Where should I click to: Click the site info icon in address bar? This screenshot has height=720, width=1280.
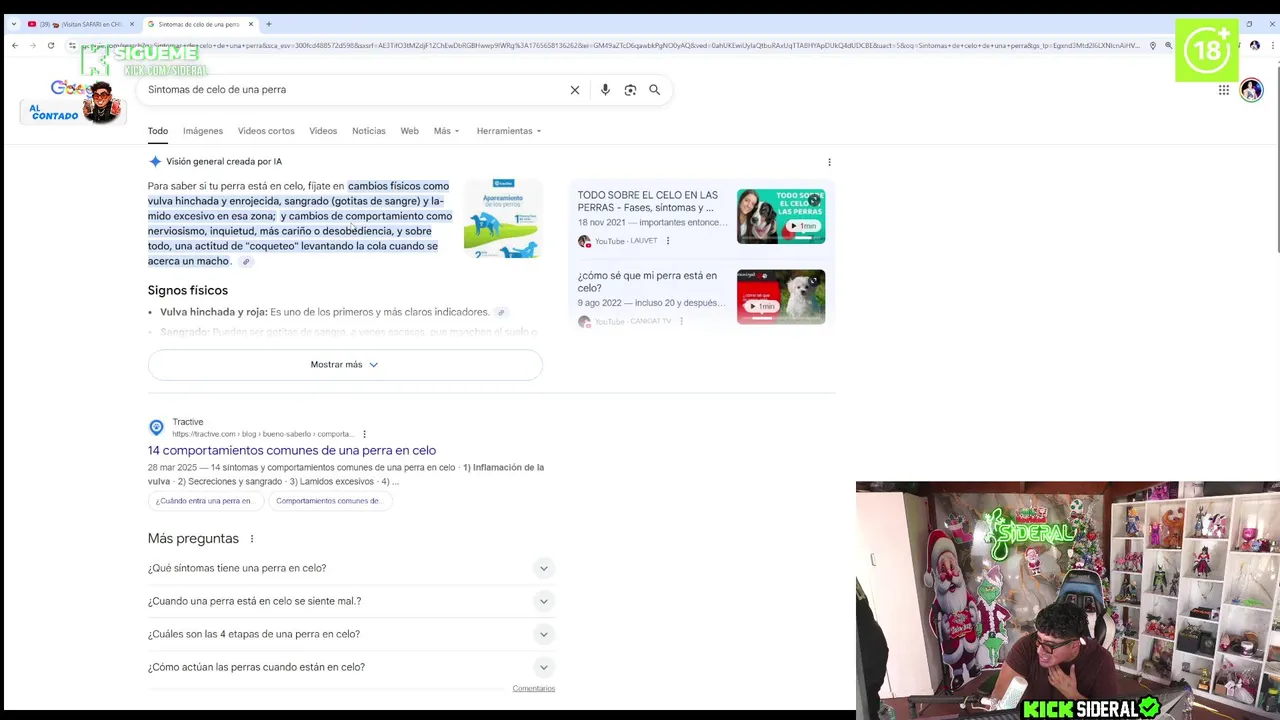coord(72,45)
